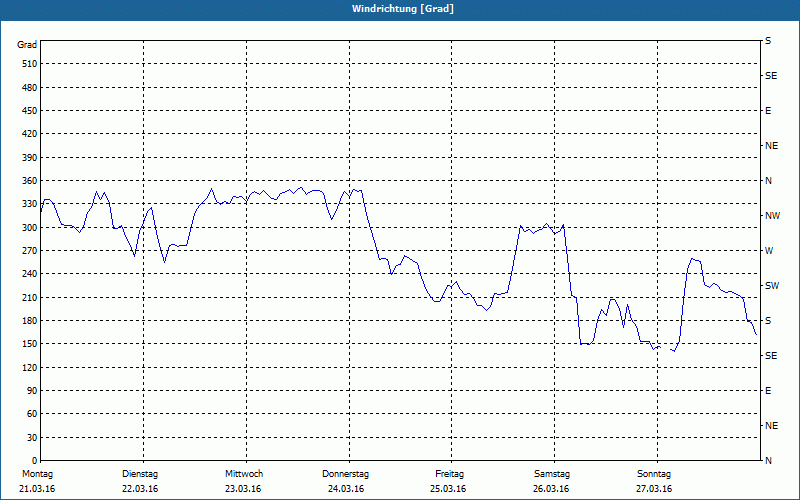Click the date 24.03.16
The image size is (800, 500).
click(x=346, y=489)
